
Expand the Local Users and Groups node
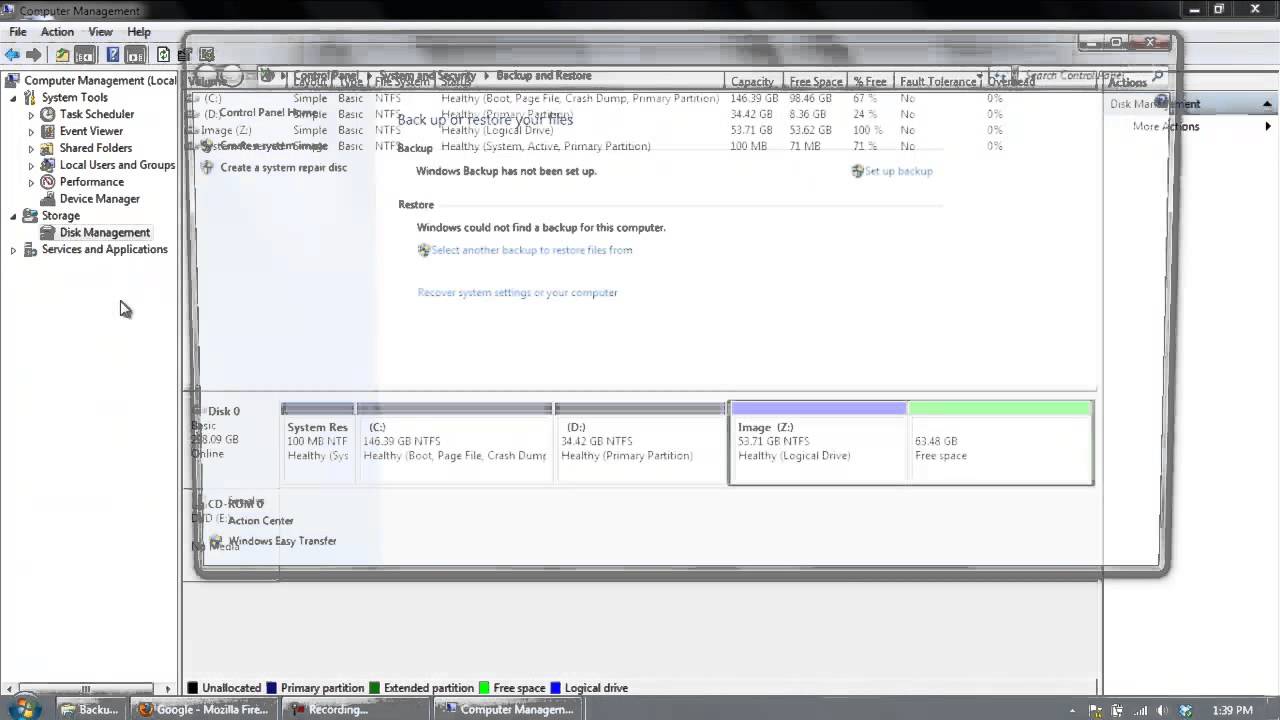pos(31,166)
